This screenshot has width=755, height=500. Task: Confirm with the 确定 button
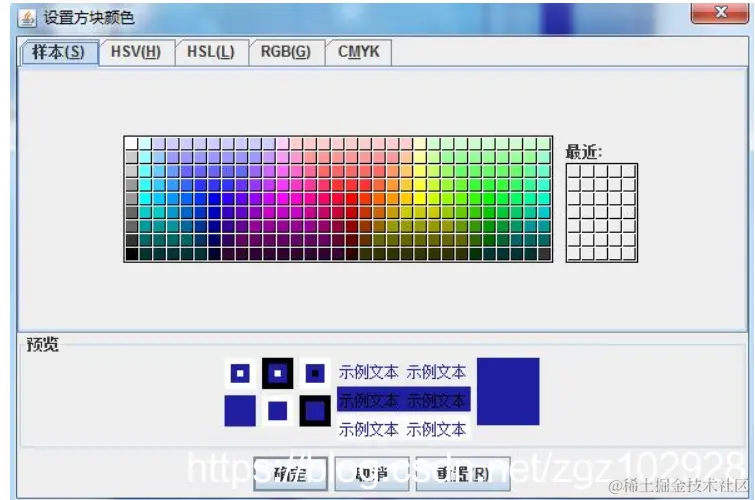pyautogui.click(x=290, y=474)
